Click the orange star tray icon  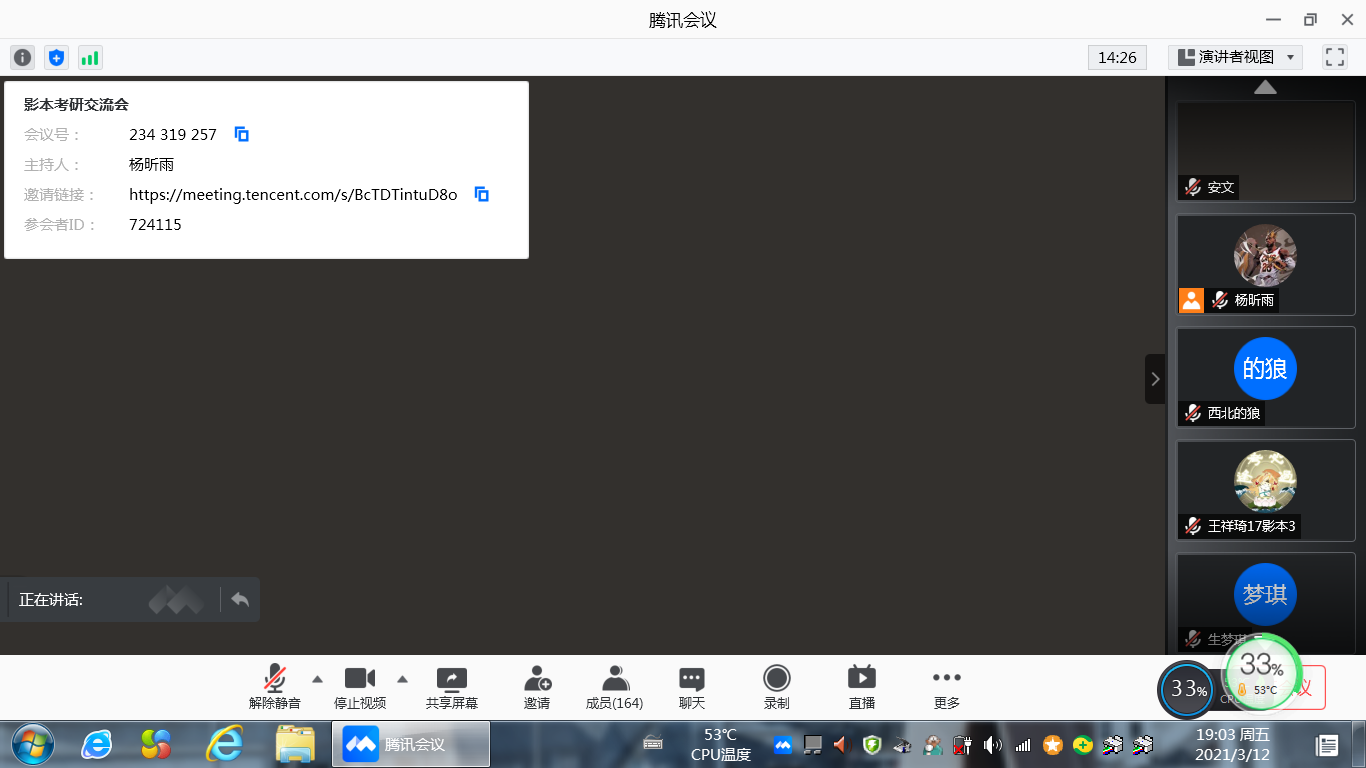coord(1052,744)
